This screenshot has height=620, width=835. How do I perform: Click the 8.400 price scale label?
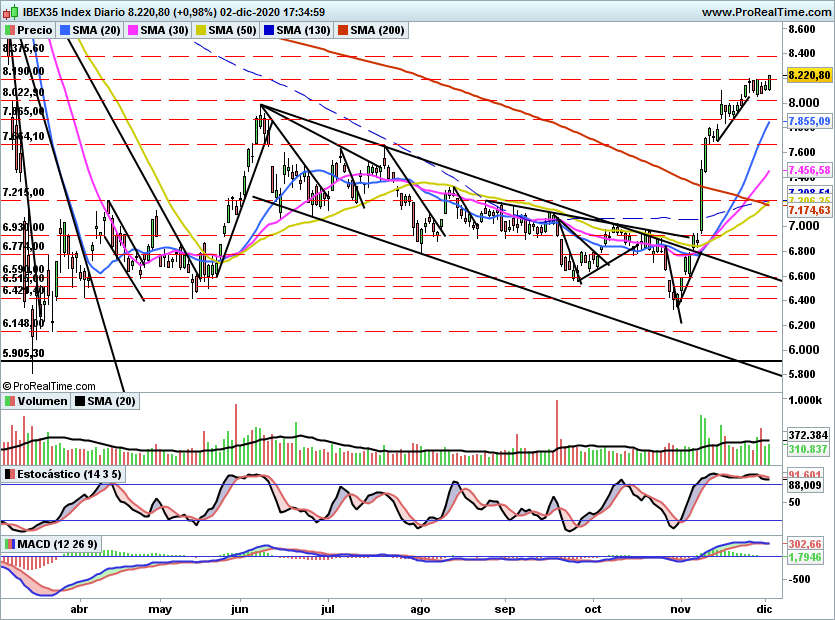[802, 53]
